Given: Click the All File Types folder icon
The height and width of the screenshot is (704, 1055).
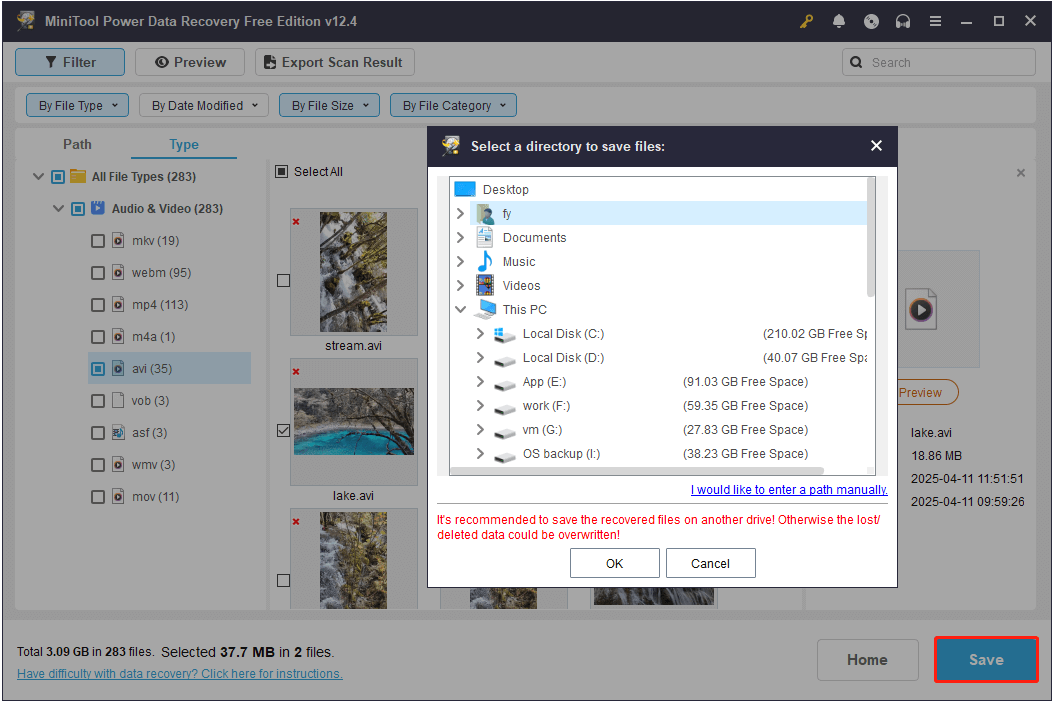Looking at the screenshot, I should (78, 176).
